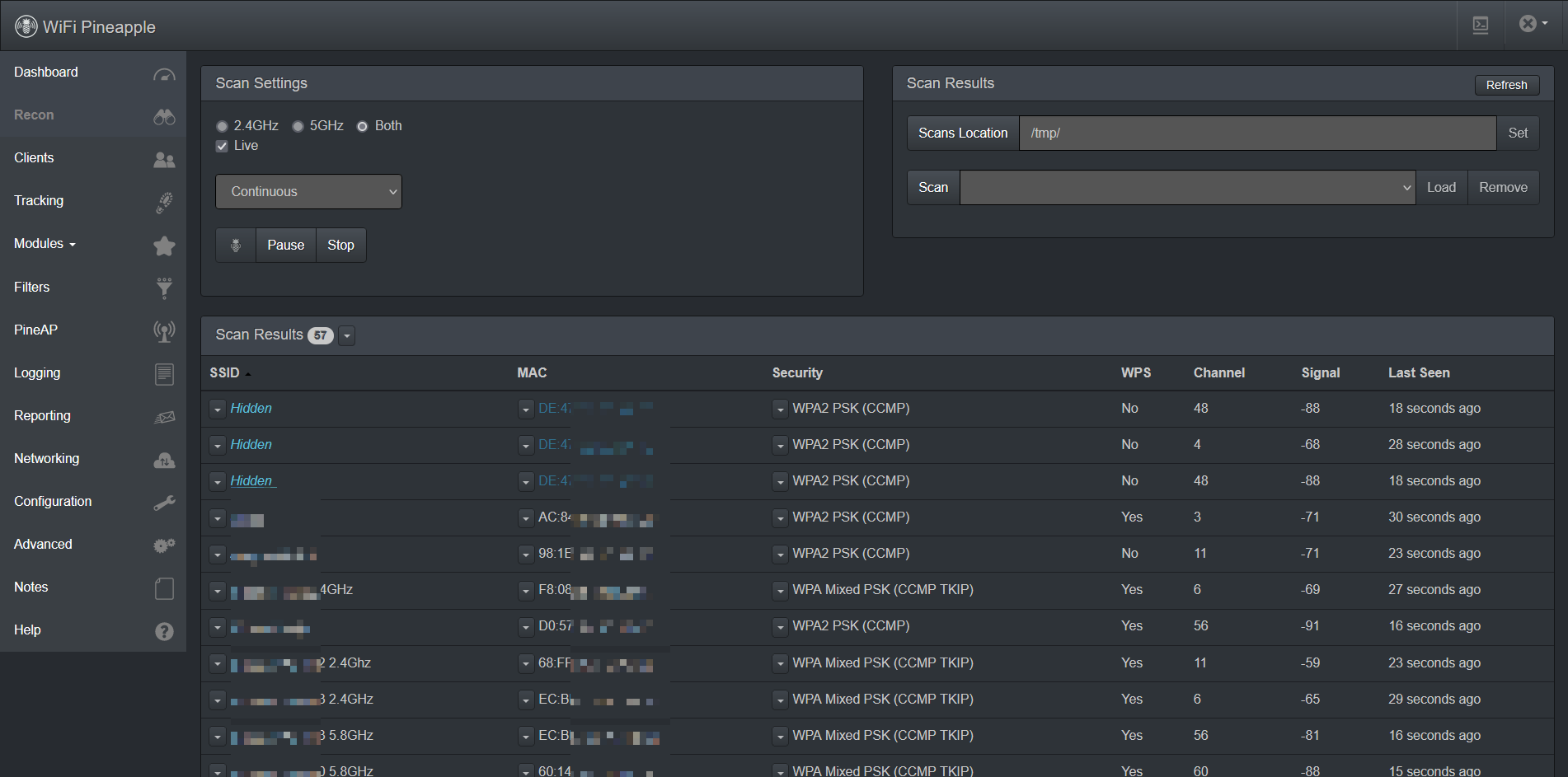Open the Modules menu in sidebar
The width and height of the screenshot is (1568, 777).
tap(45, 244)
